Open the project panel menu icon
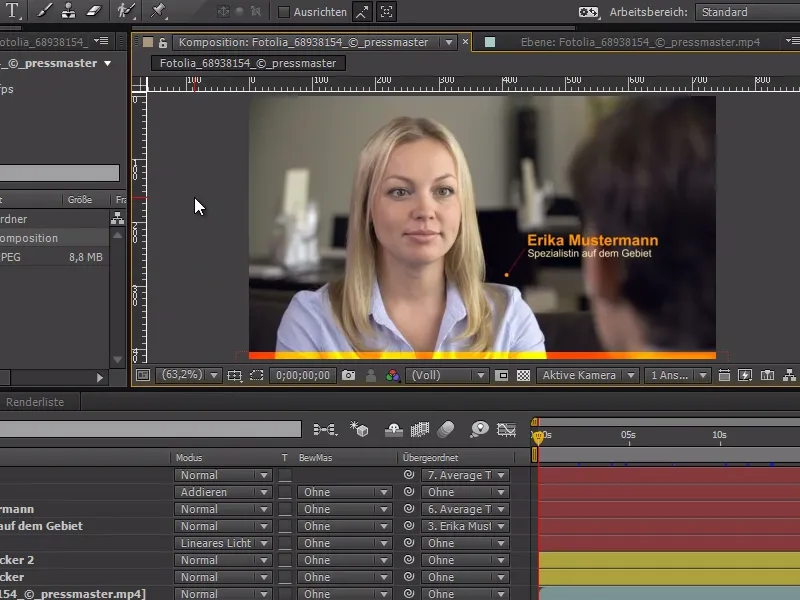Image resolution: width=800 pixels, height=600 pixels. coord(102,41)
